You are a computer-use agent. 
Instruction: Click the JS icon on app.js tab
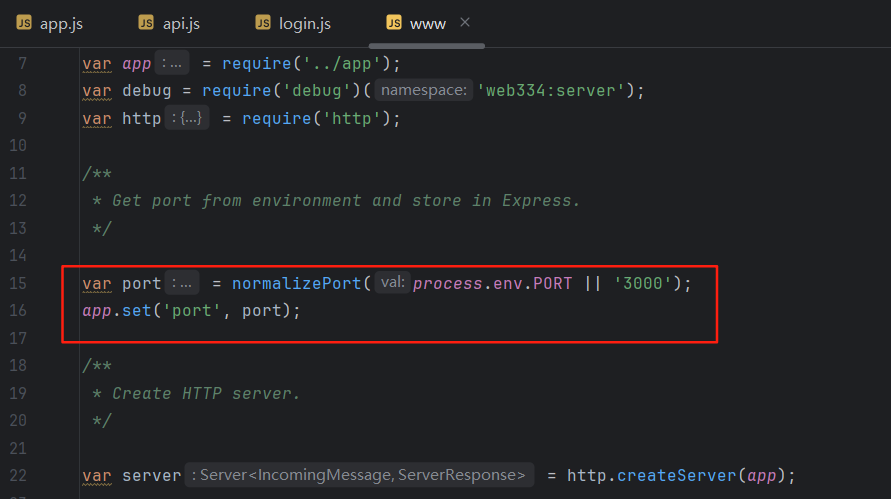(24, 23)
